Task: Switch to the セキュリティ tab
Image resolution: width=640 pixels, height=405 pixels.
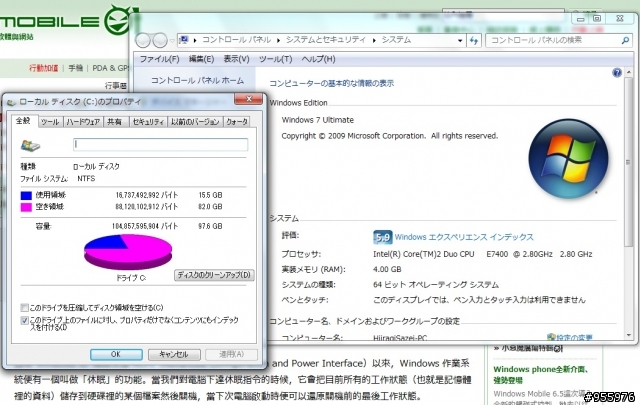Action: click(x=148, y=122)
